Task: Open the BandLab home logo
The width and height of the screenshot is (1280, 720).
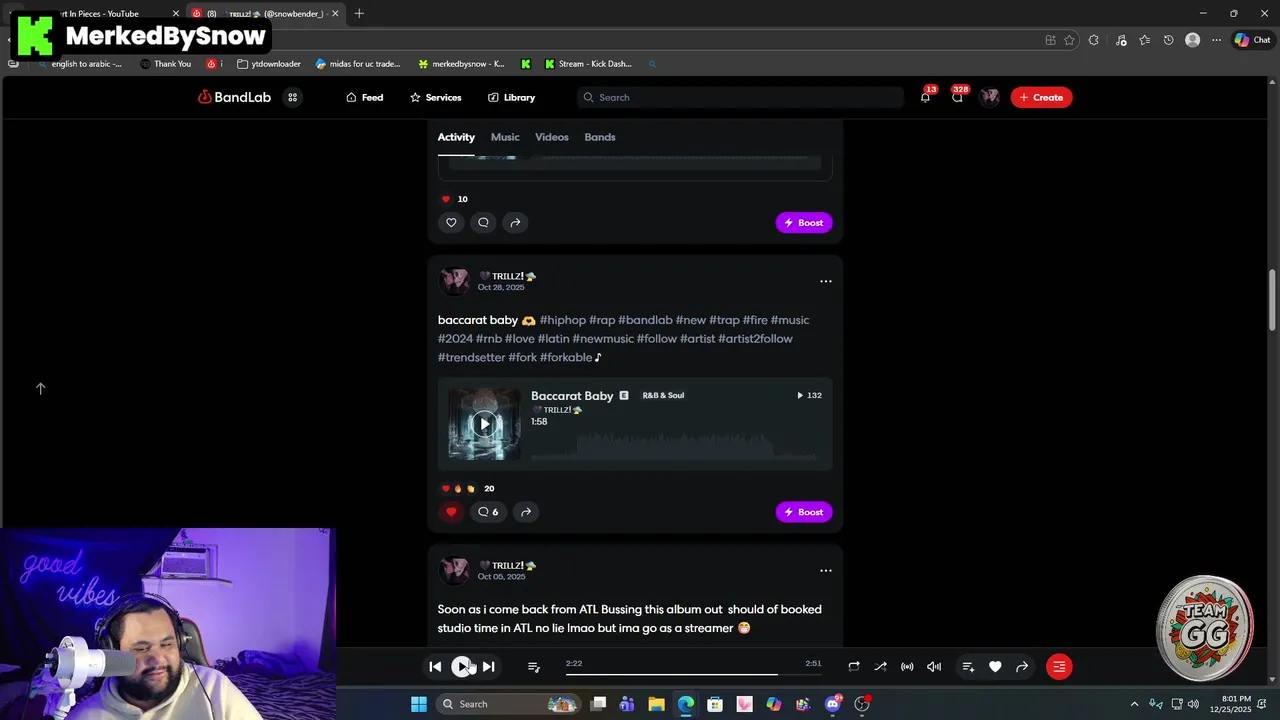Action: [x=234, y=97]
